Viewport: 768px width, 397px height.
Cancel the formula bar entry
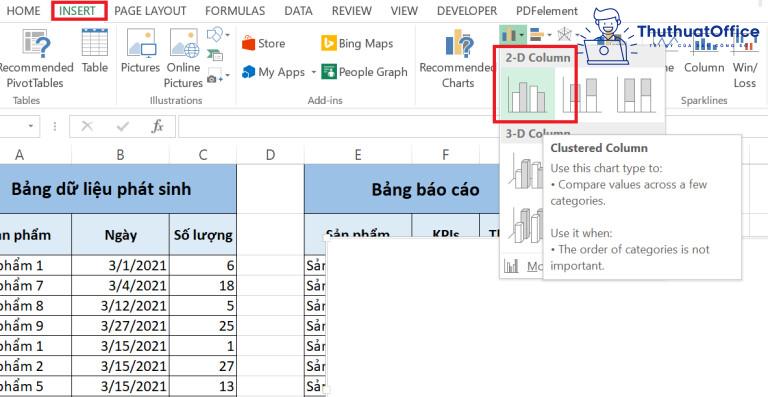pos(87,127)
